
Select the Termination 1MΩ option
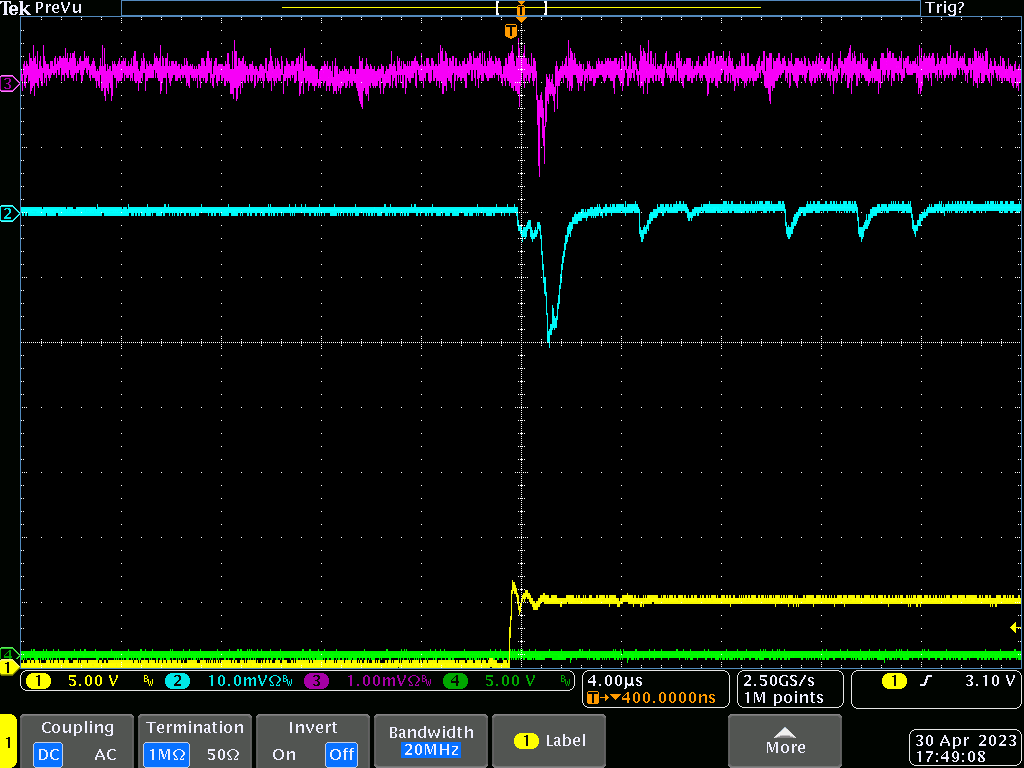coord(165,754)
